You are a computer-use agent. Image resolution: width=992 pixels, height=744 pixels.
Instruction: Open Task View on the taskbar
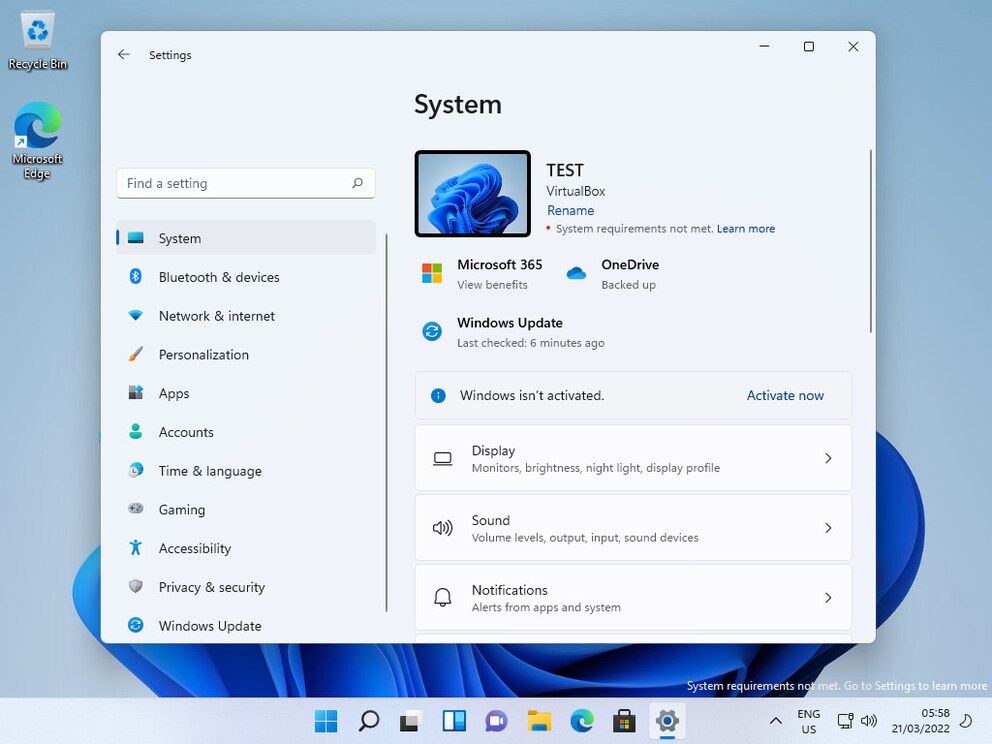pos(411,721)
